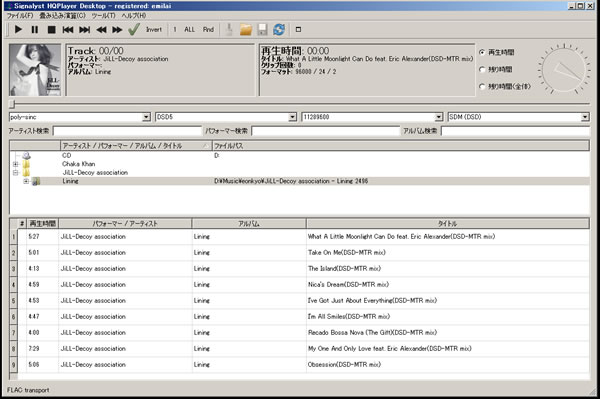
Task: Refresh the library with the blue arrows icon
Action: (x=279, y=29)
